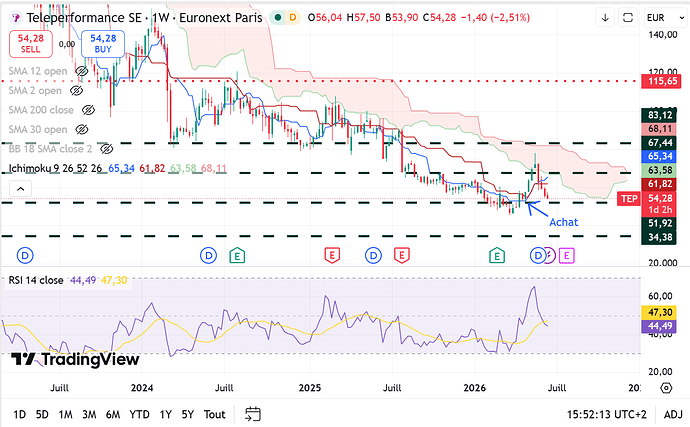Click the red 54,28 SELL button
Screen dimensions: 690x427
click(x=31, y=44)
